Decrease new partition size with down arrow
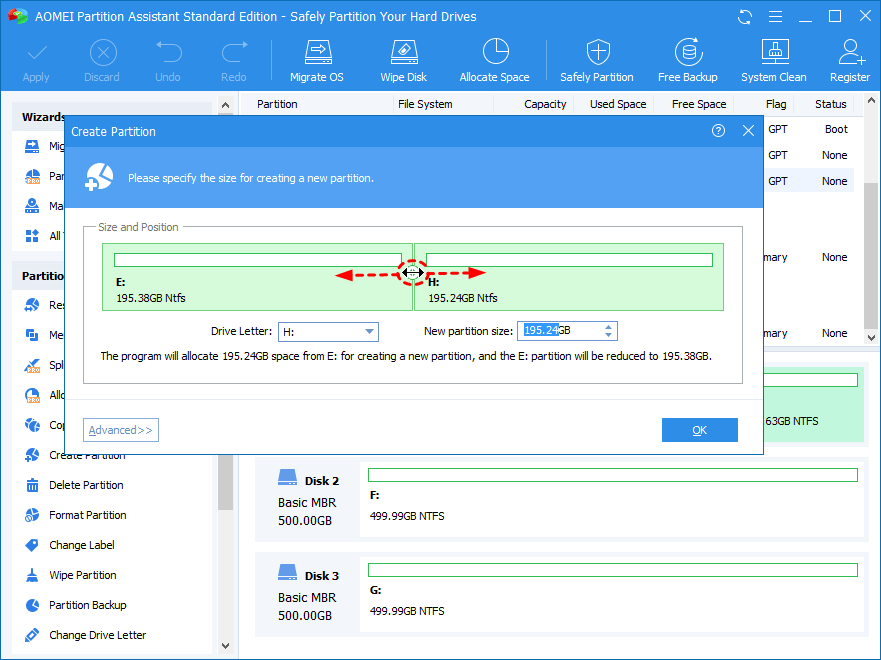881x660 pixels. click(x=608, y=335)
